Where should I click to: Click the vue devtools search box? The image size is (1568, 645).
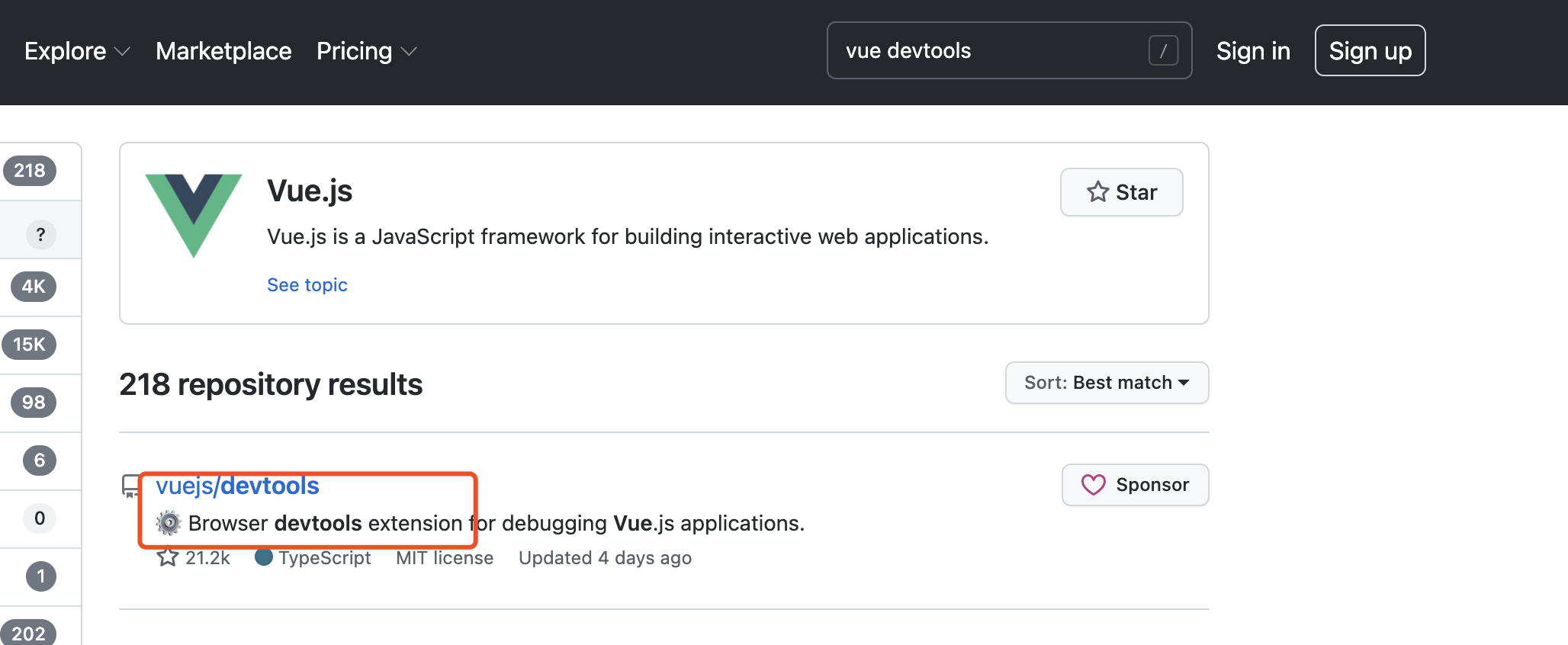tap(1009, 50)
